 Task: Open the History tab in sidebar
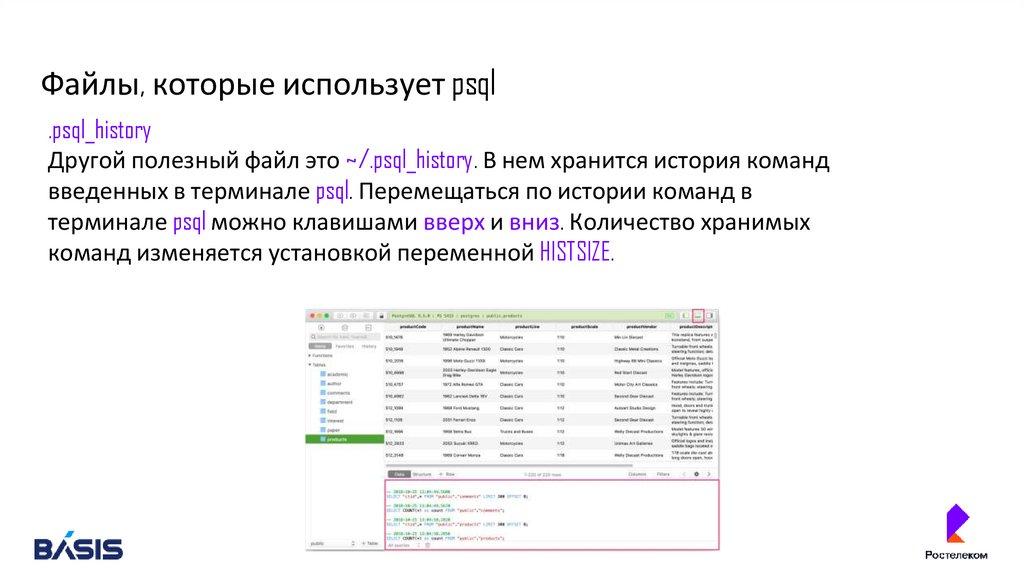[x=369, y=346]
